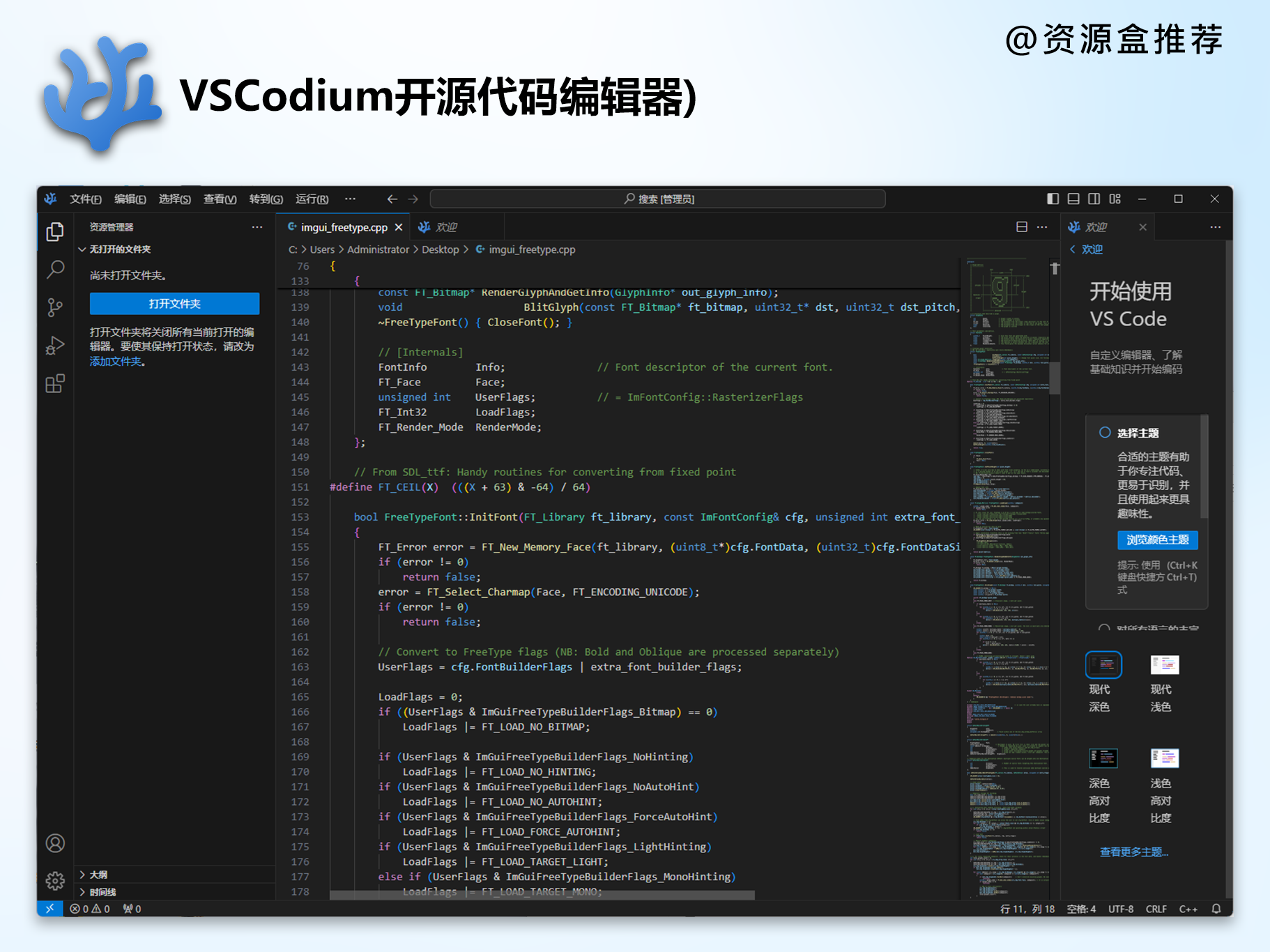Click the 行 11, 列 18 cursor position
Viewport: 1270px width, 952px height.
(1027, 909)
